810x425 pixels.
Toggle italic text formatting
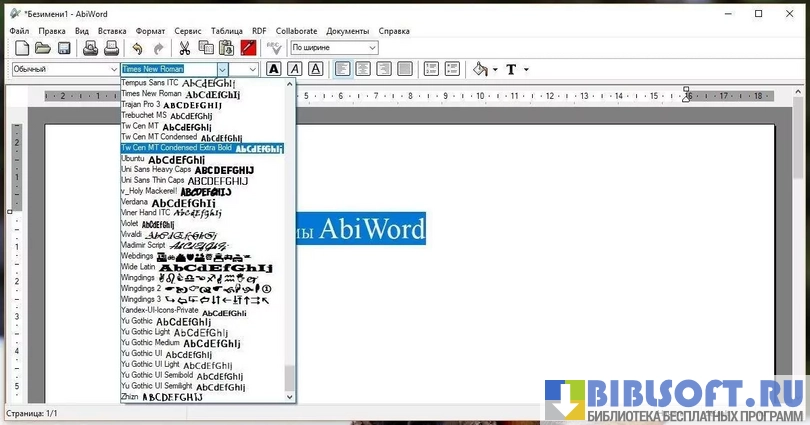pyautogui.click(x=294, y=69)
